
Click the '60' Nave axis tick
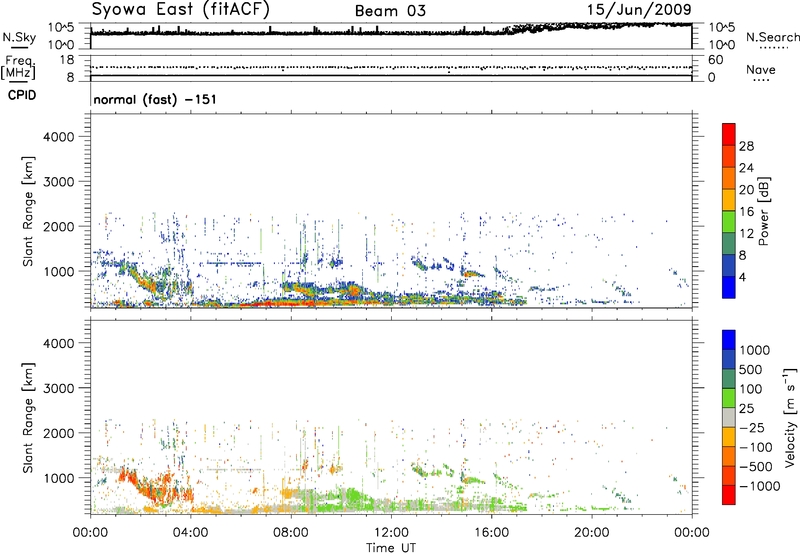tap(715, 60)
